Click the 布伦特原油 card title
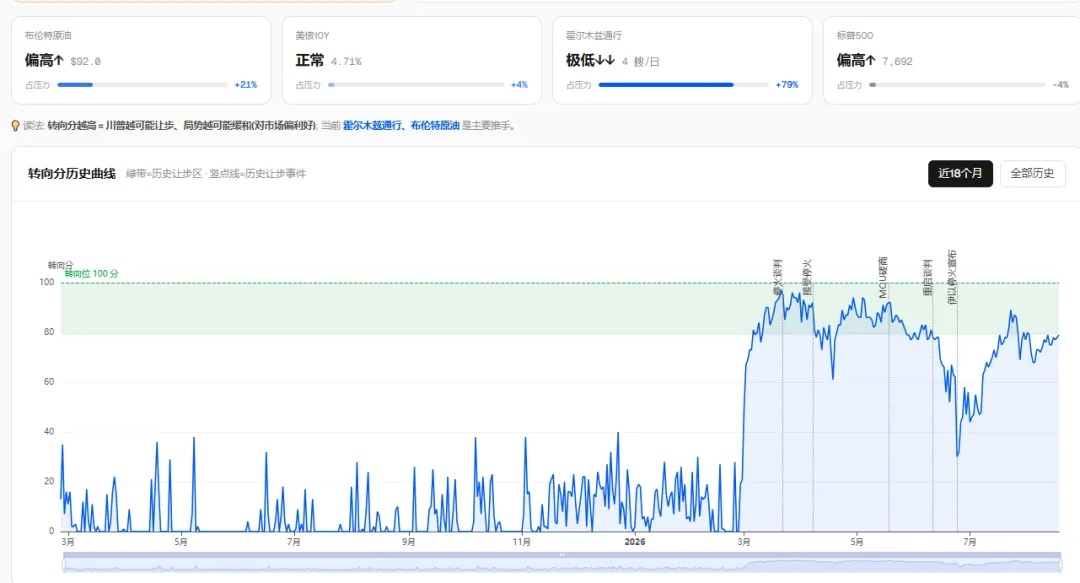The width and height of the screenshot is (1080, 583). [x=48, y=35]
